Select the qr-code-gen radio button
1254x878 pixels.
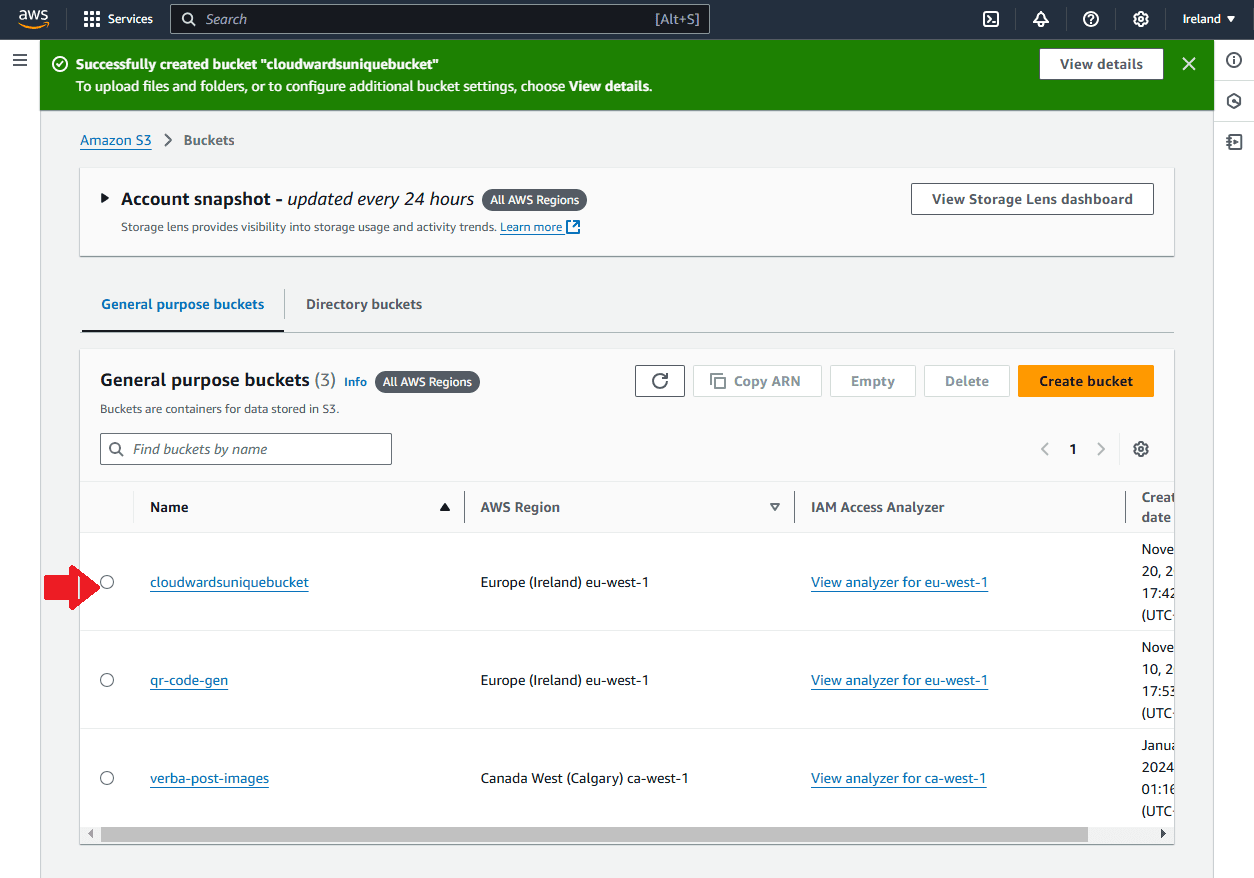[x=107, y=680]
